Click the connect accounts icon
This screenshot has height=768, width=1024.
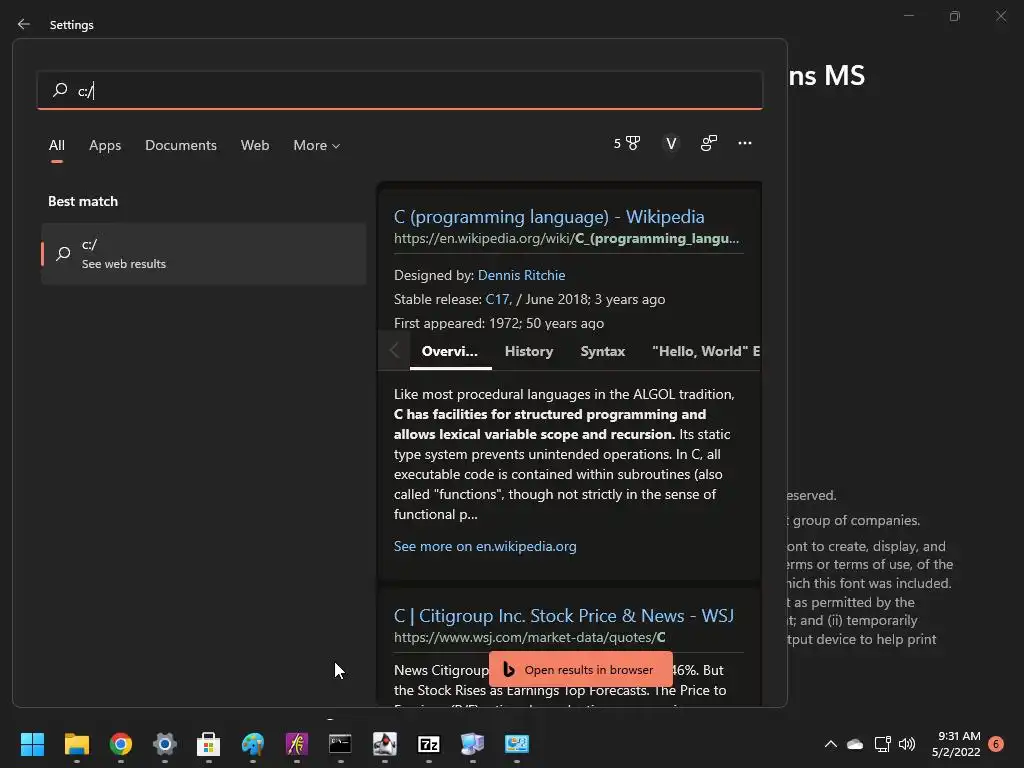pos(709,143)
